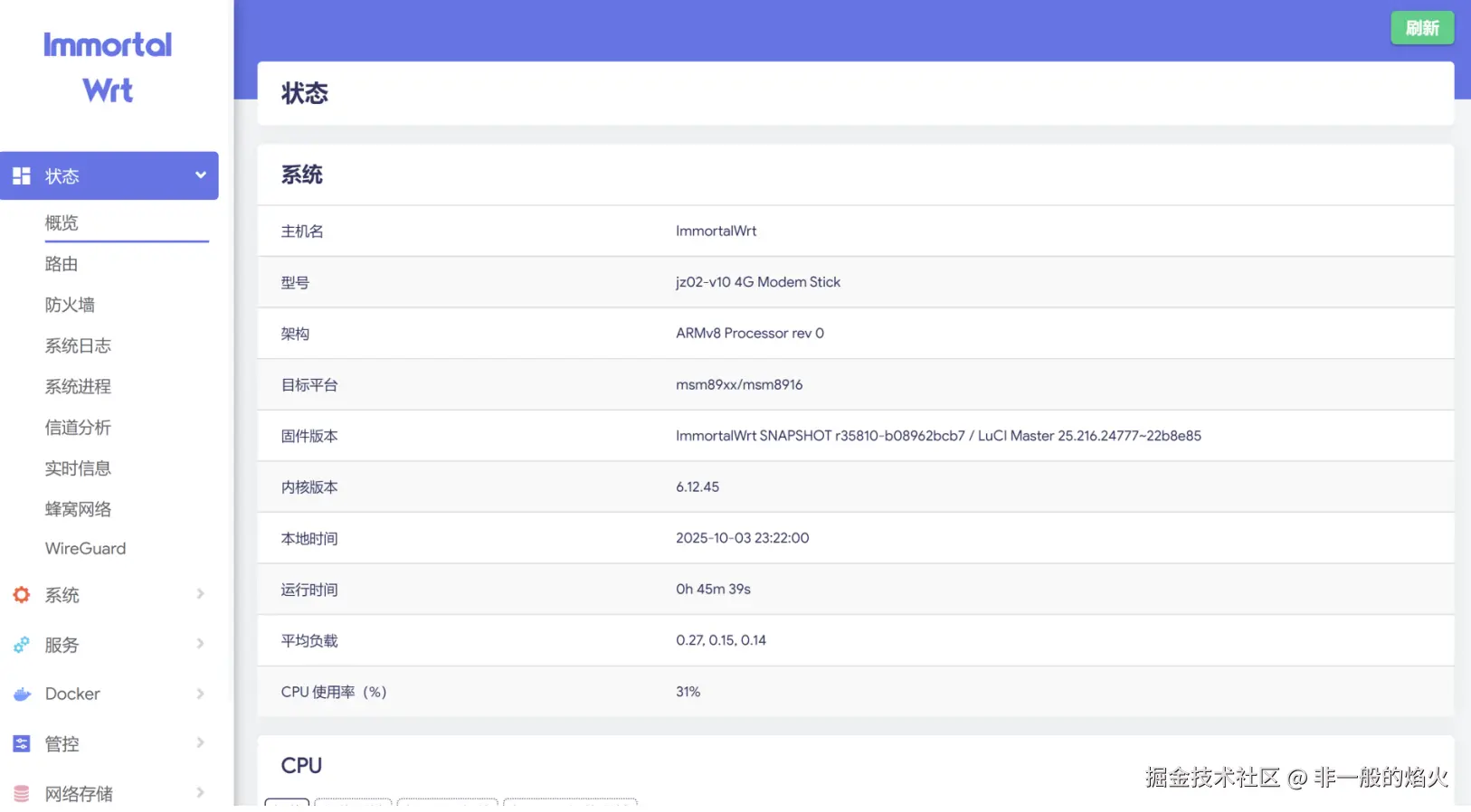Image resolution: width=1471 pixels, height=812 pixels.
Task: Click the ImmortalWrt logo
Action: click(x=108, y=68)
